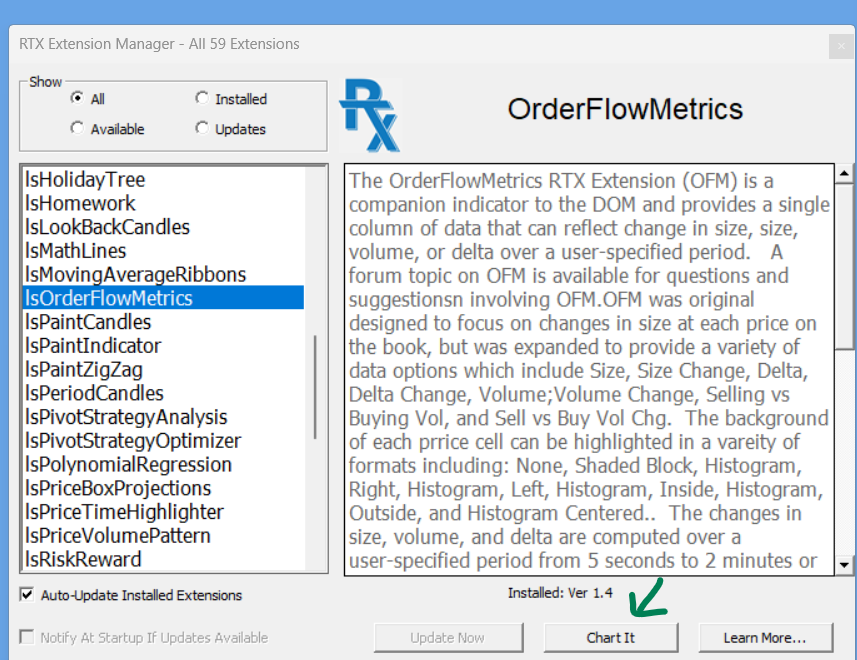The image size is (857, 660).
Task: Select lsPriceTimeHighlighter extension
Action: pos(163,512)
